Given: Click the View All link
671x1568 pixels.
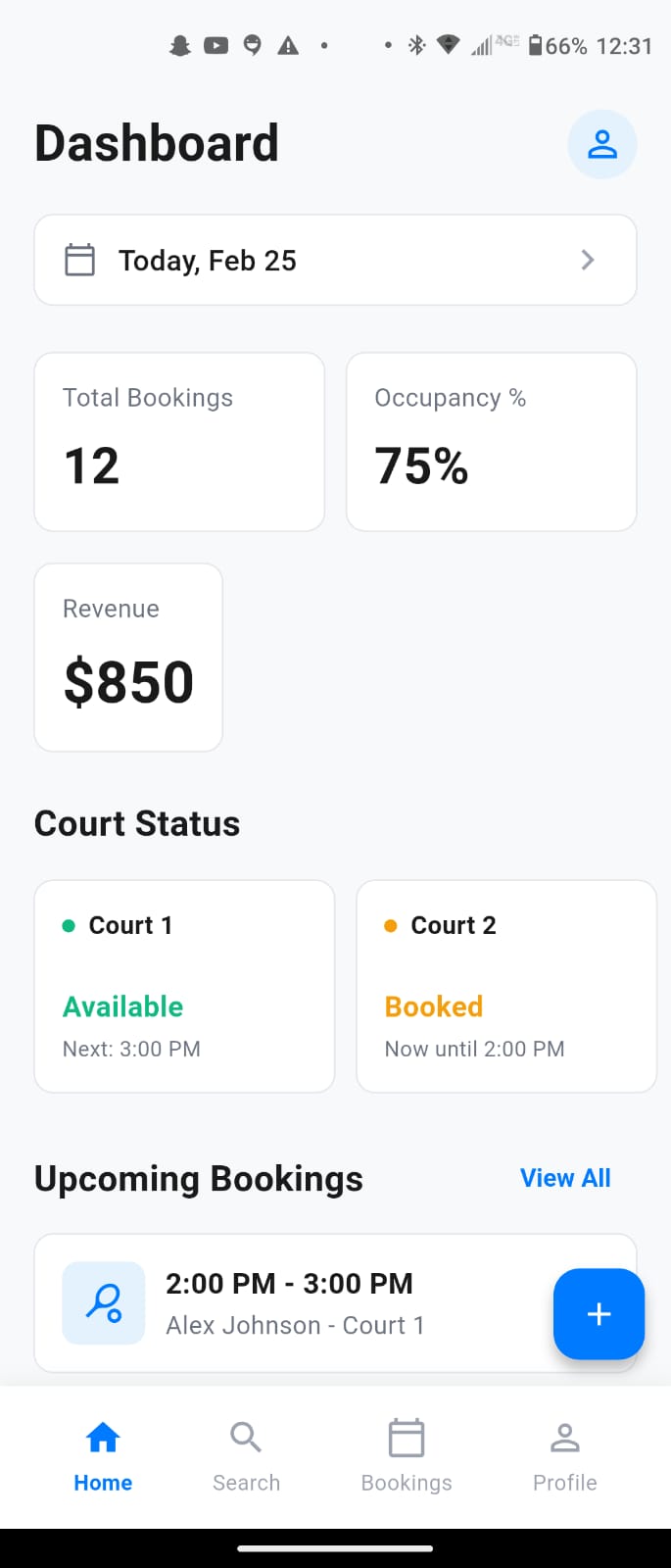Looking at the screenshot, I should point(565,1178).
